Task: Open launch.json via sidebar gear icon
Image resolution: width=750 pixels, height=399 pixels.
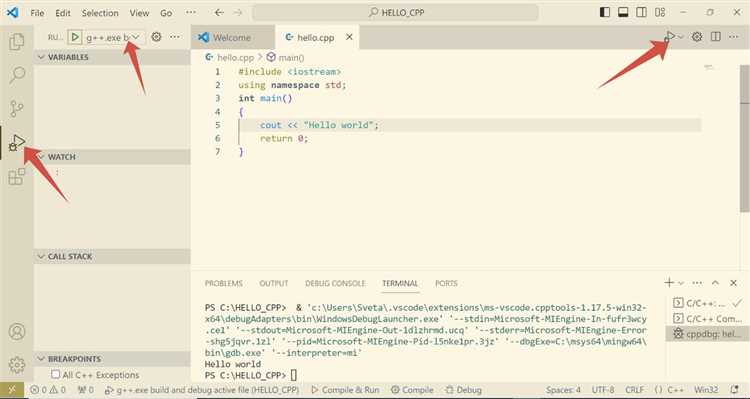Action: [156, 37]
